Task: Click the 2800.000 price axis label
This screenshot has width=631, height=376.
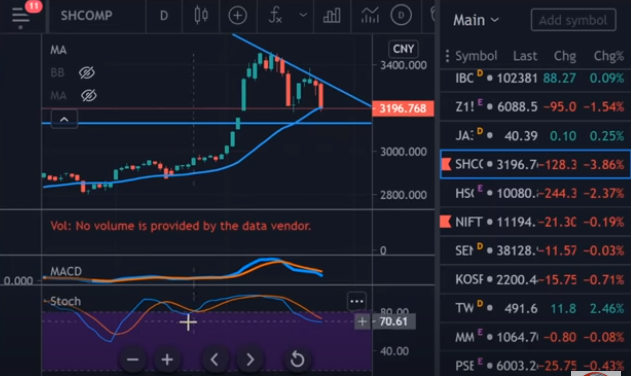Action: point(403,195)
